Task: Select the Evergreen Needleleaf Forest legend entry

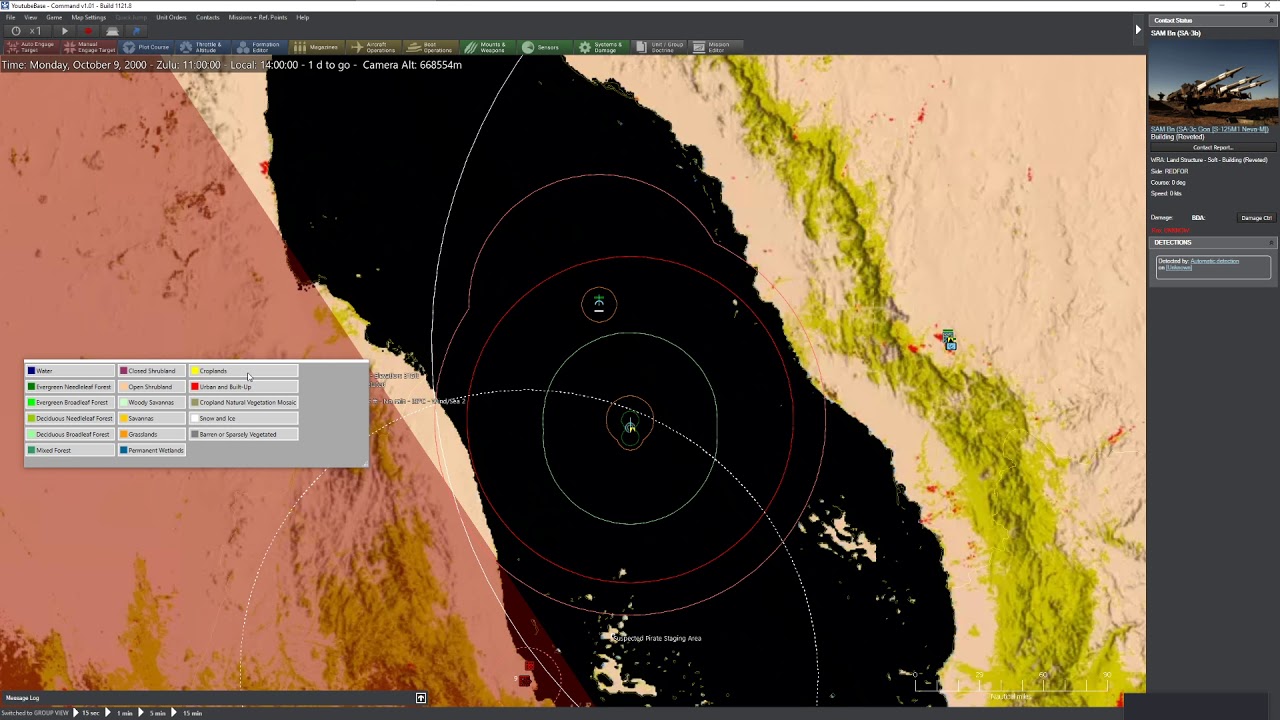Action: (x=70, y=387)
